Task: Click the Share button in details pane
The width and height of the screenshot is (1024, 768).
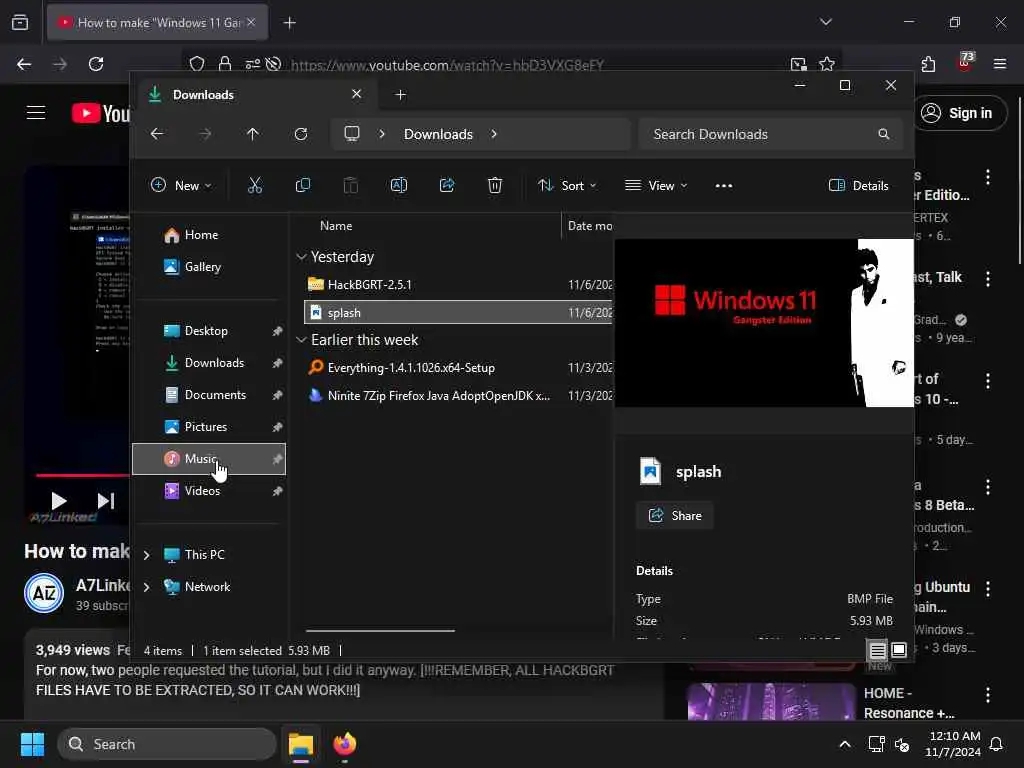Action: click(675, 515)
